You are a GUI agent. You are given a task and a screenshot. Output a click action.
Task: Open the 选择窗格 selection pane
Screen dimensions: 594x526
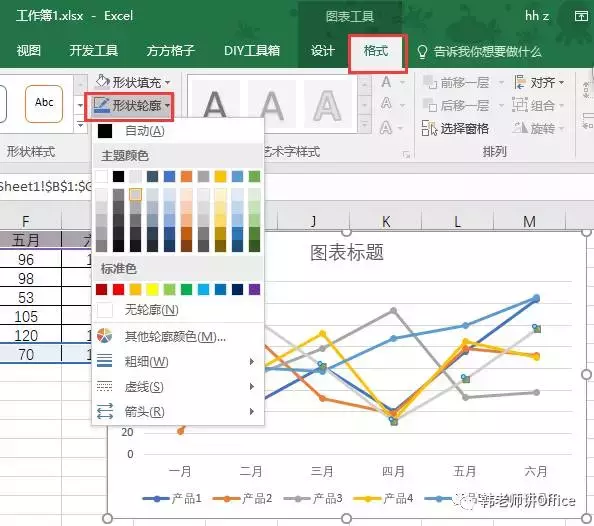click(455, 128)
